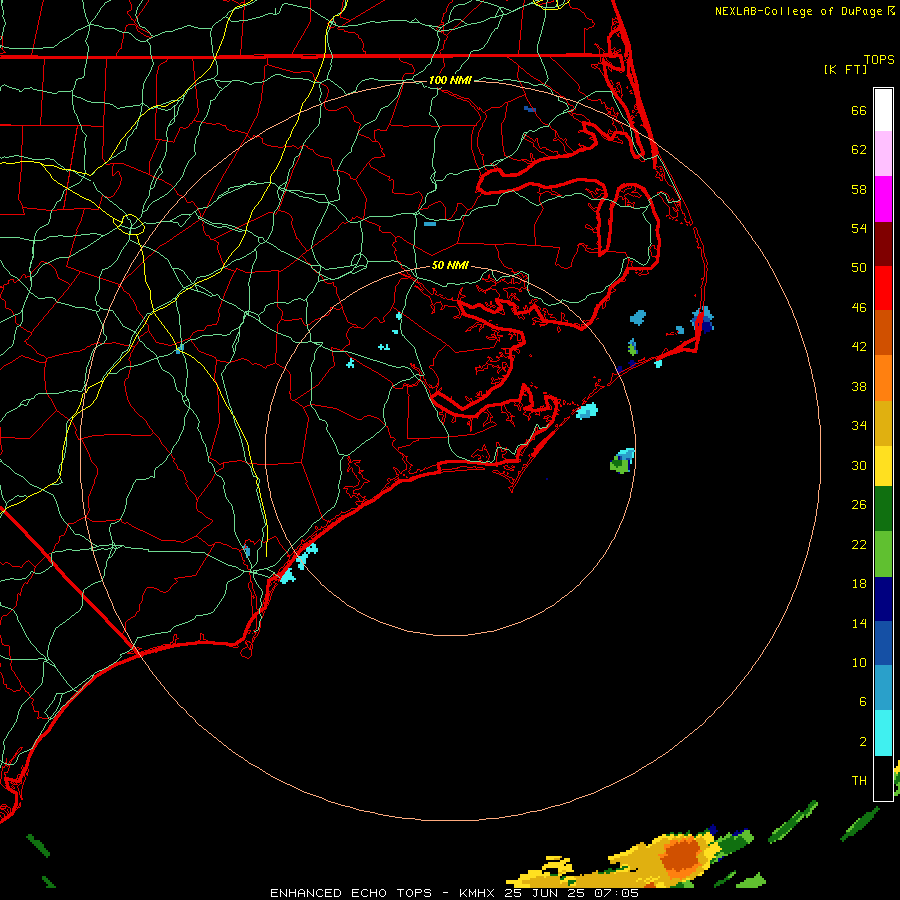Select the dark green 26 kft legend swatch
Image resolution: width=900 pixels, height=900 pixels.
pyautogui.click(x=883, y=509)
